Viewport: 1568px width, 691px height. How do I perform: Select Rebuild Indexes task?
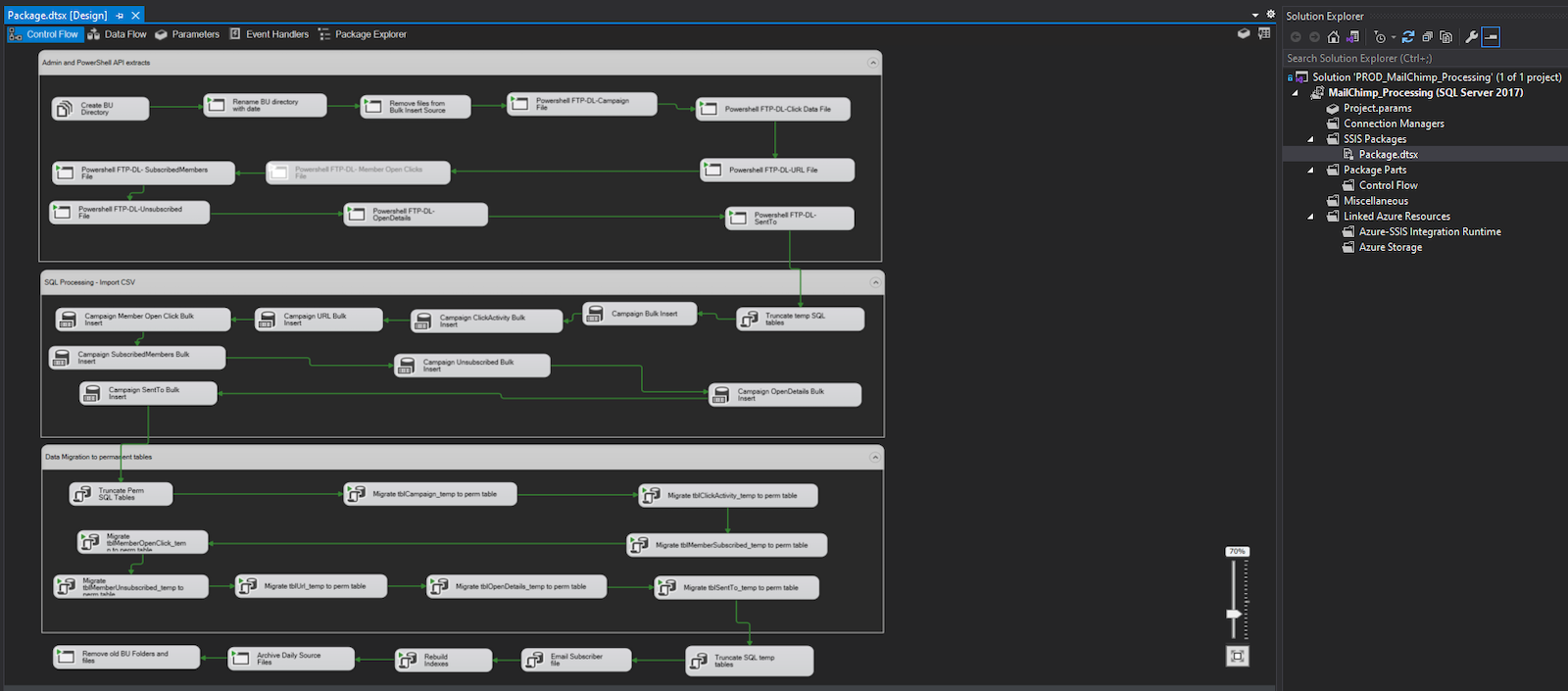(x=443, y=661)
